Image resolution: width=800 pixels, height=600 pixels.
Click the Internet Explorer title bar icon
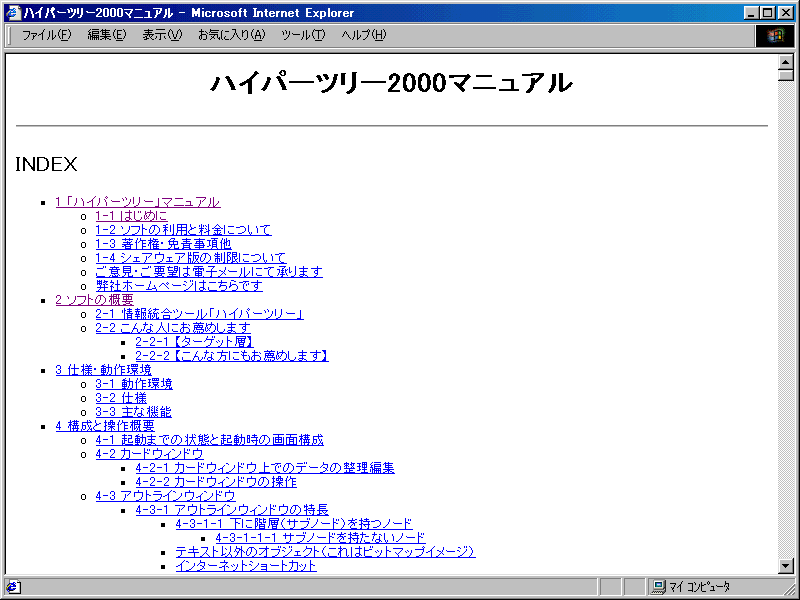(x=13, y=13)
